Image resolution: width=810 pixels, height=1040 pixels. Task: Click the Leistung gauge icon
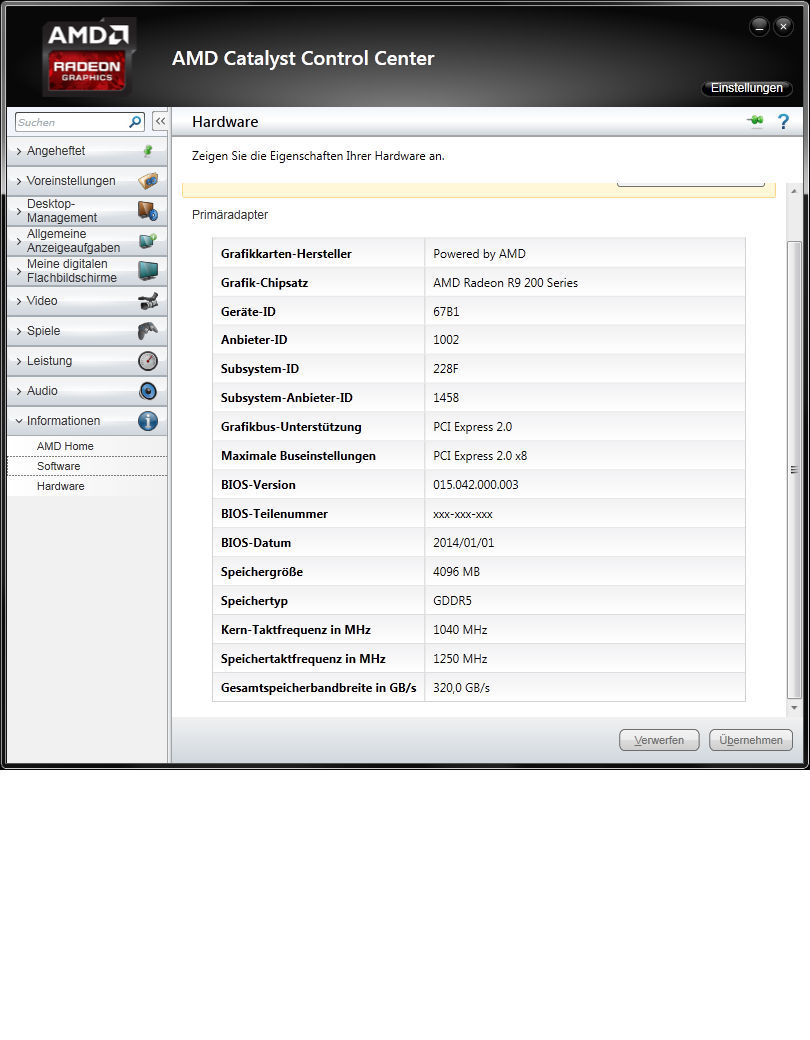(x=148, y=361)
